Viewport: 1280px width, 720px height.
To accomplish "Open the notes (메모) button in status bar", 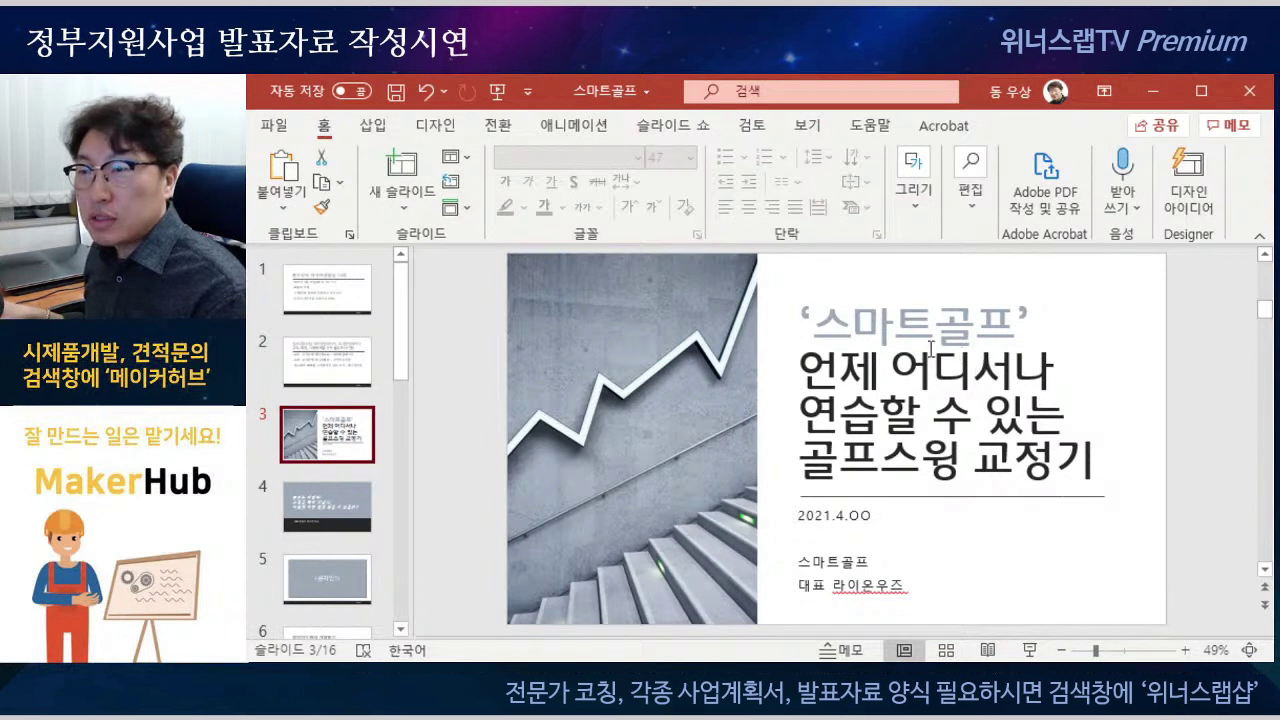I will click(841, 650).
